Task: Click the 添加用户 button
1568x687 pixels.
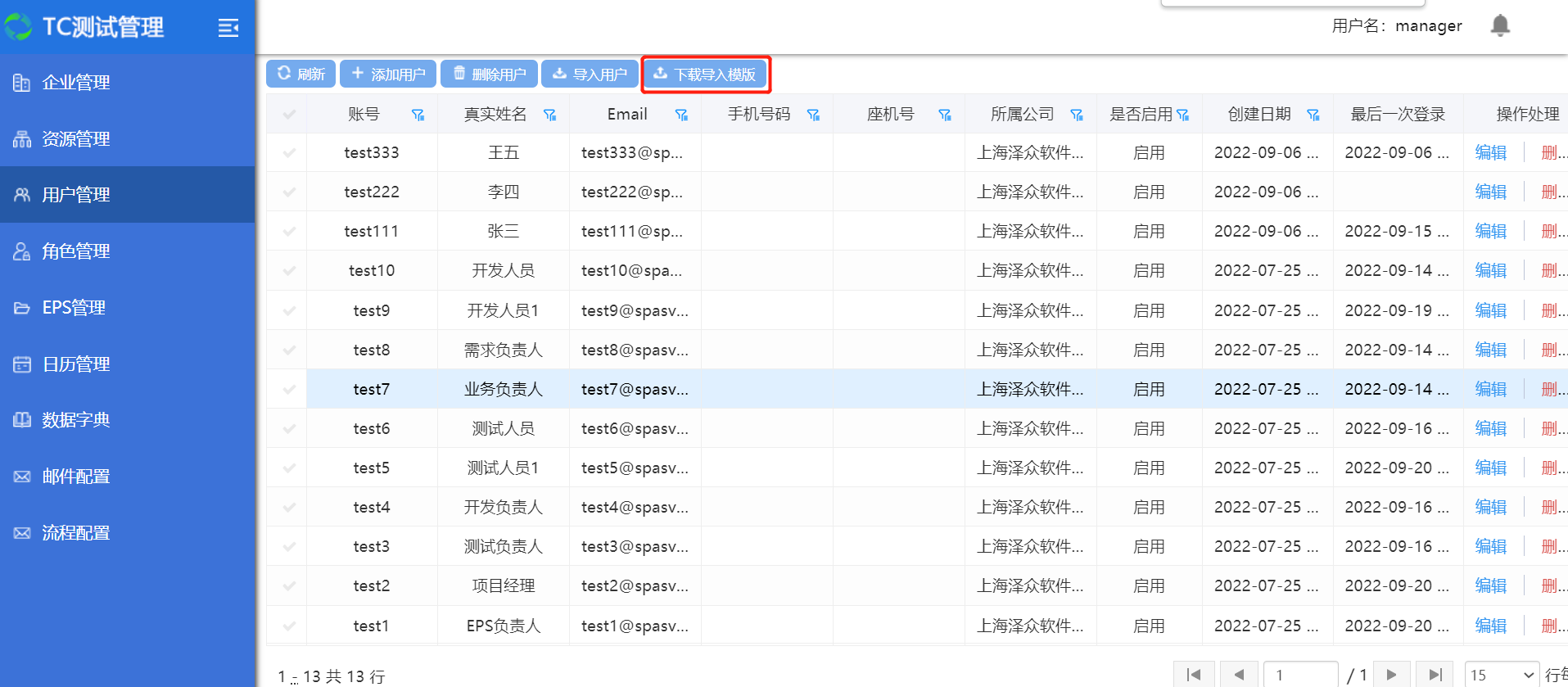Action: tap(388, 75)
